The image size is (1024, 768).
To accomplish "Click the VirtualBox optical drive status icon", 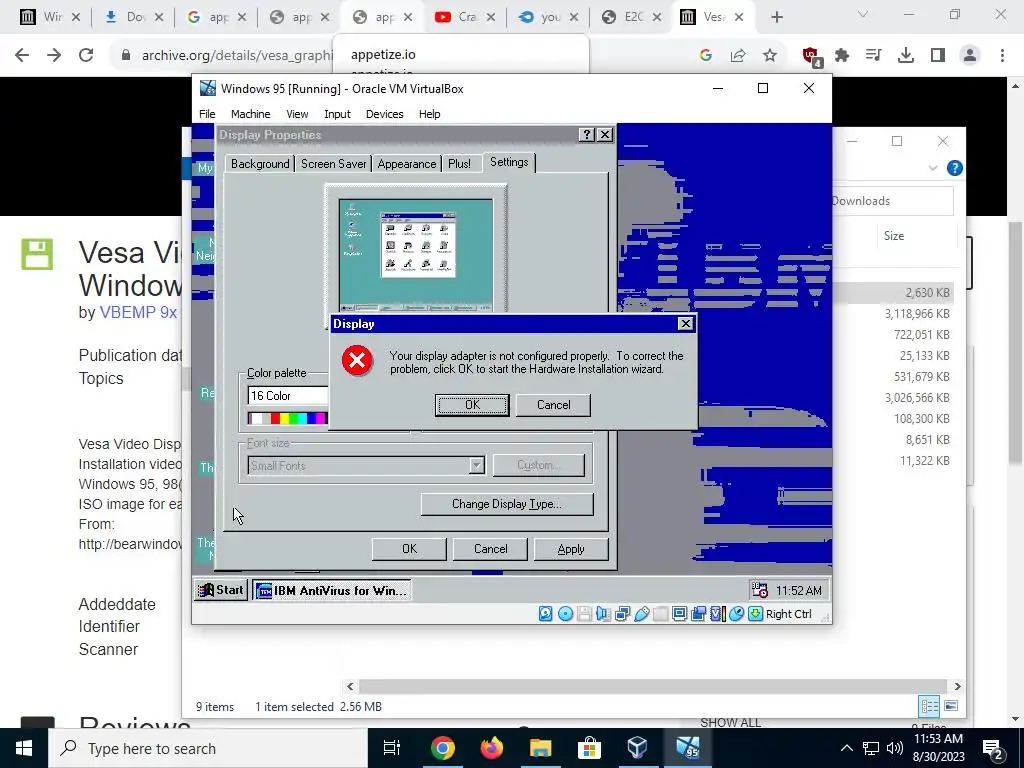I will tap(566, 614).
